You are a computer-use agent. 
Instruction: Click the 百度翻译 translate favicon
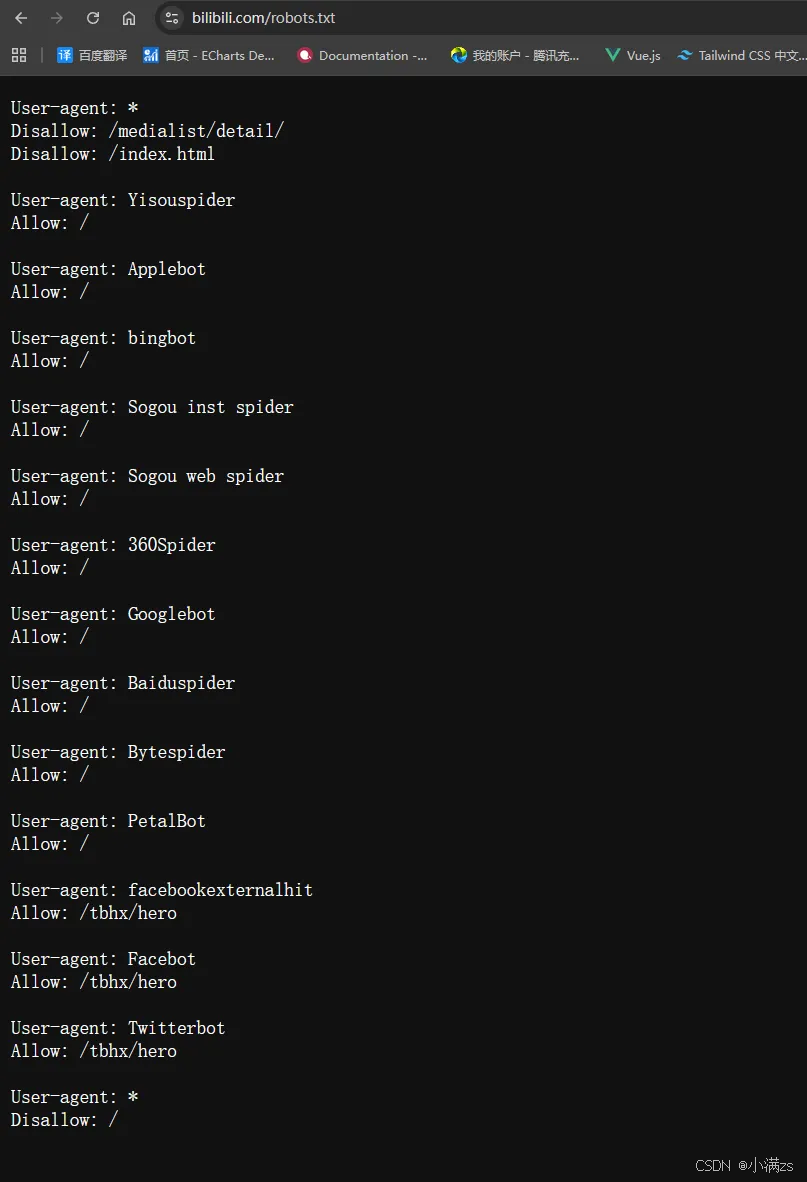tap(67, 55)
